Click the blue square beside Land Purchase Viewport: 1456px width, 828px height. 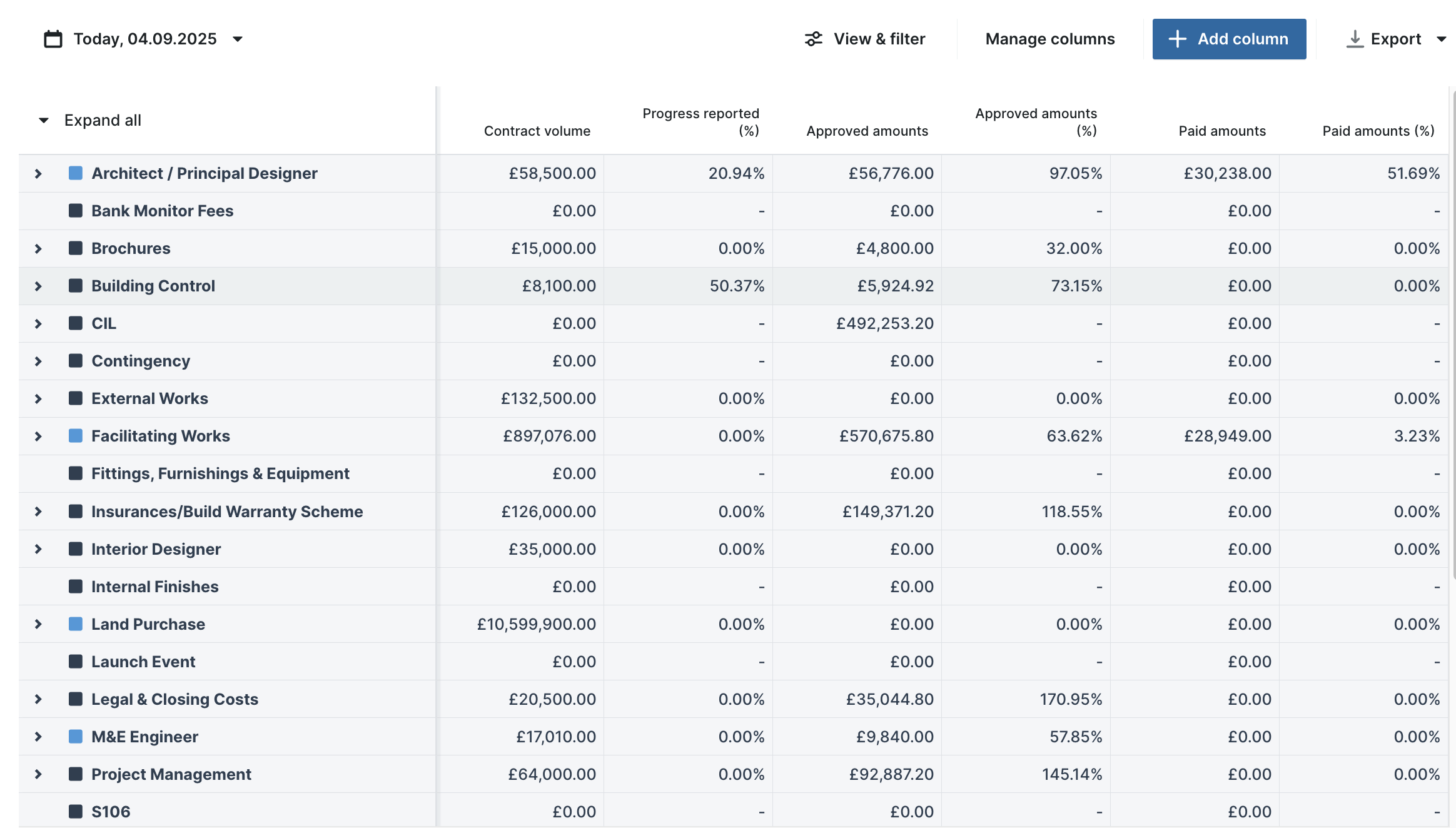(76, 624)
